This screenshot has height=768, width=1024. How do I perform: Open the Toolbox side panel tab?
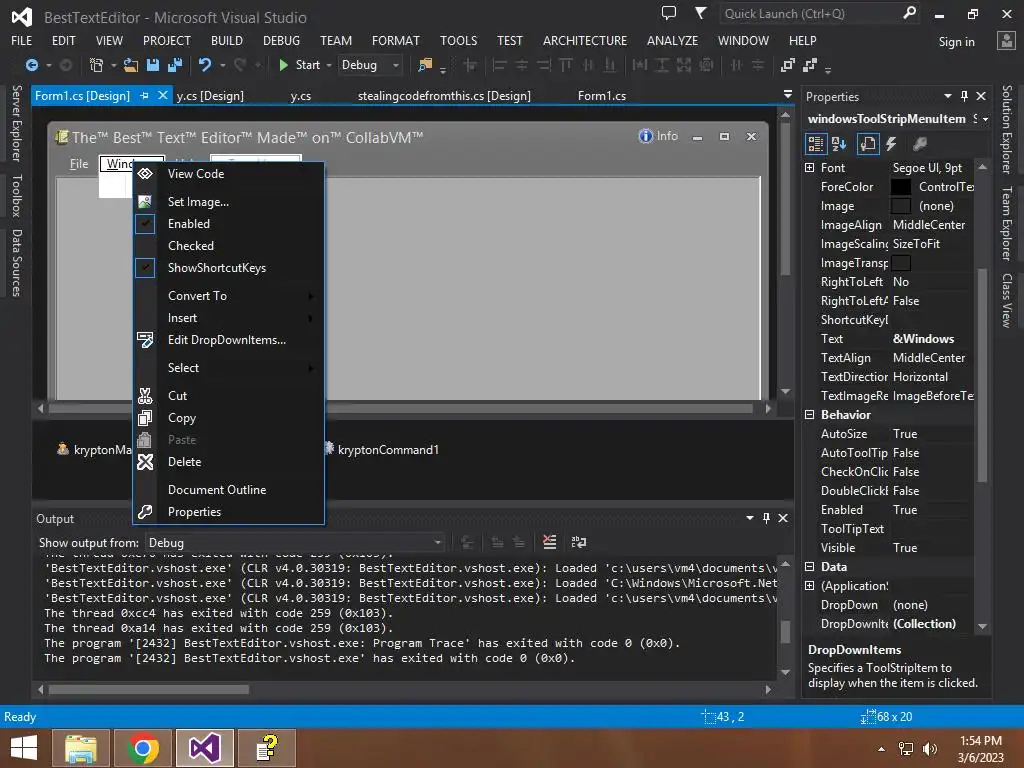click(x=16, y=195)
